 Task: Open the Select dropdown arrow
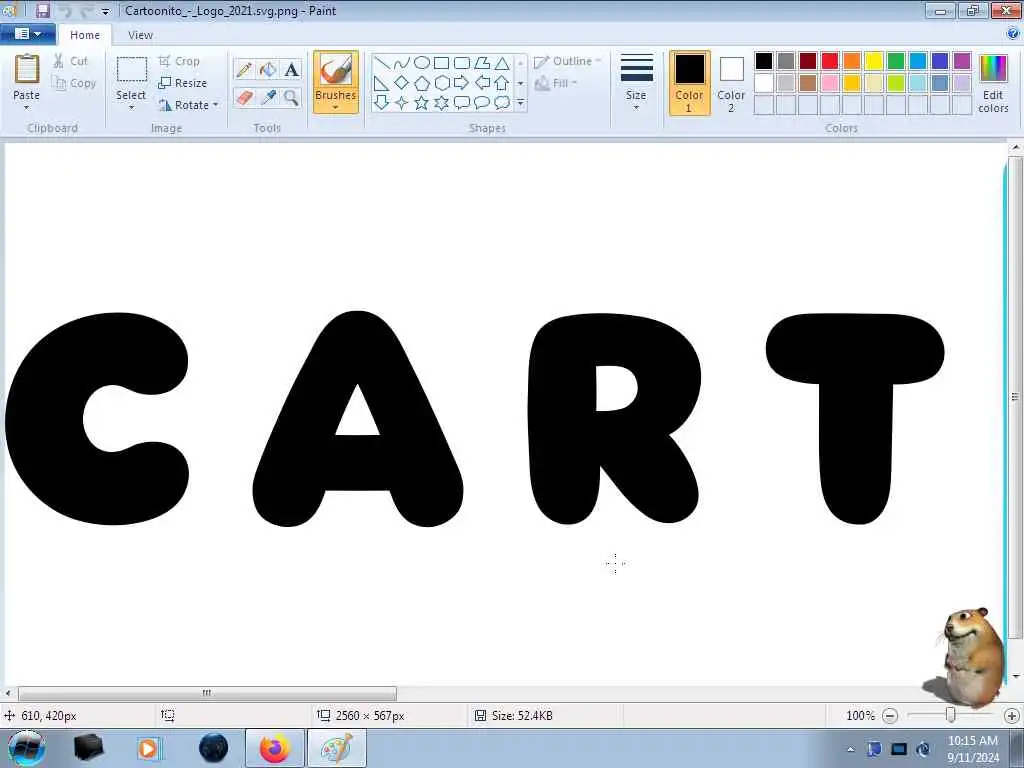click(x=131, y=107)
